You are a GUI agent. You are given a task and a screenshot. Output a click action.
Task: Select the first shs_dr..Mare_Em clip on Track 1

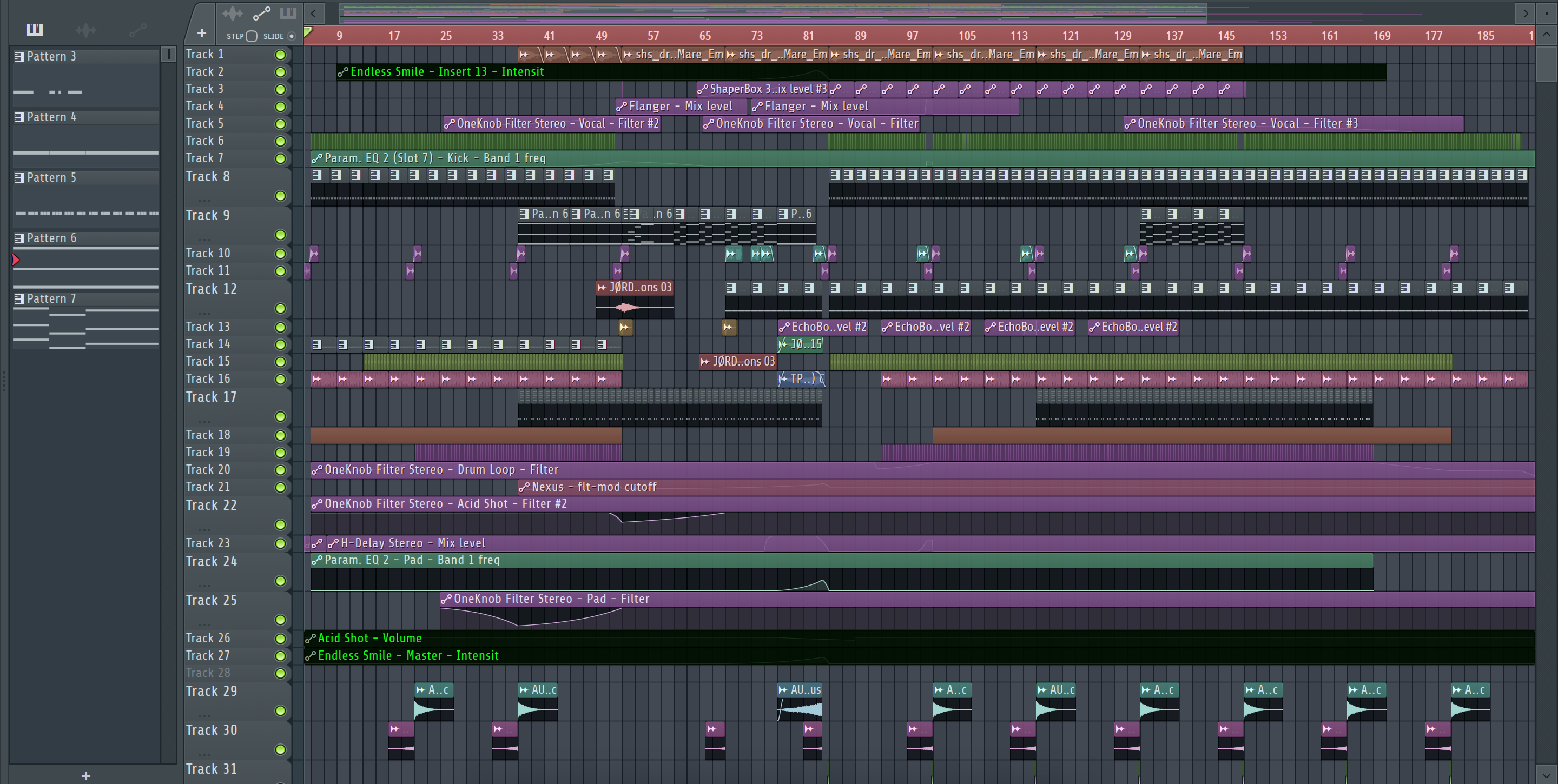coord(673,55)
